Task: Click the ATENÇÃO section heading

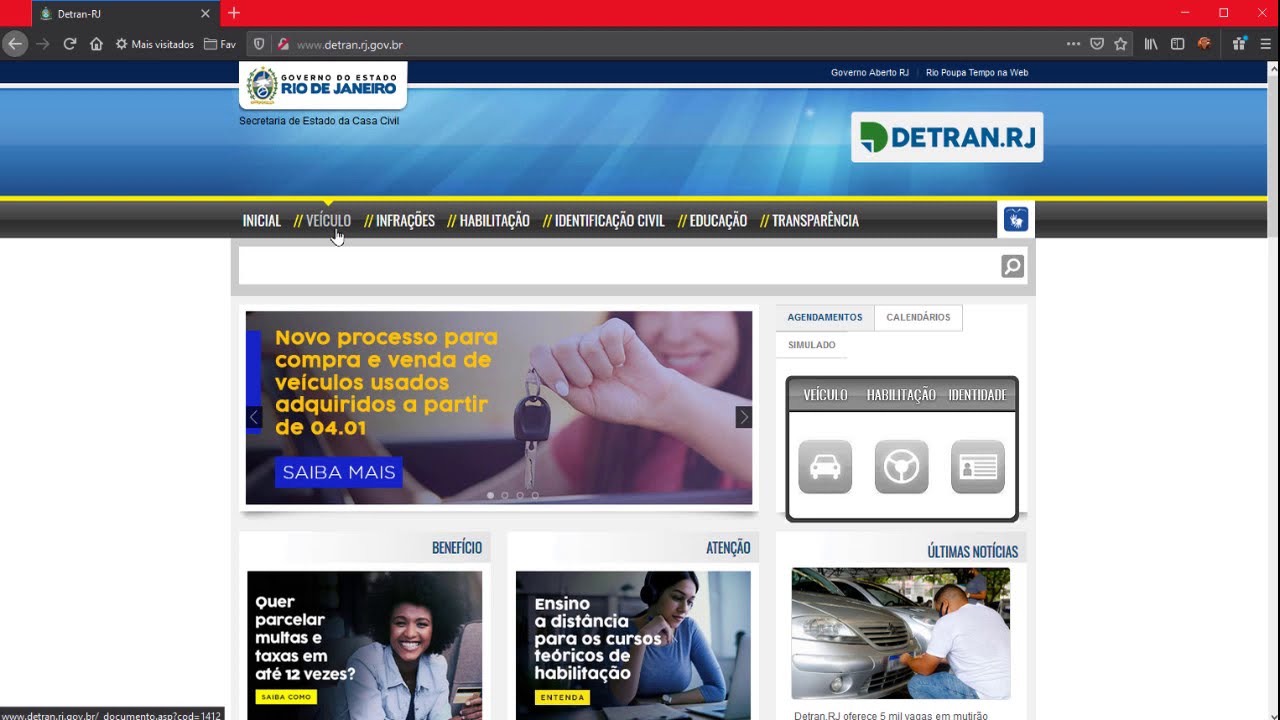Action: click(728, 548)
